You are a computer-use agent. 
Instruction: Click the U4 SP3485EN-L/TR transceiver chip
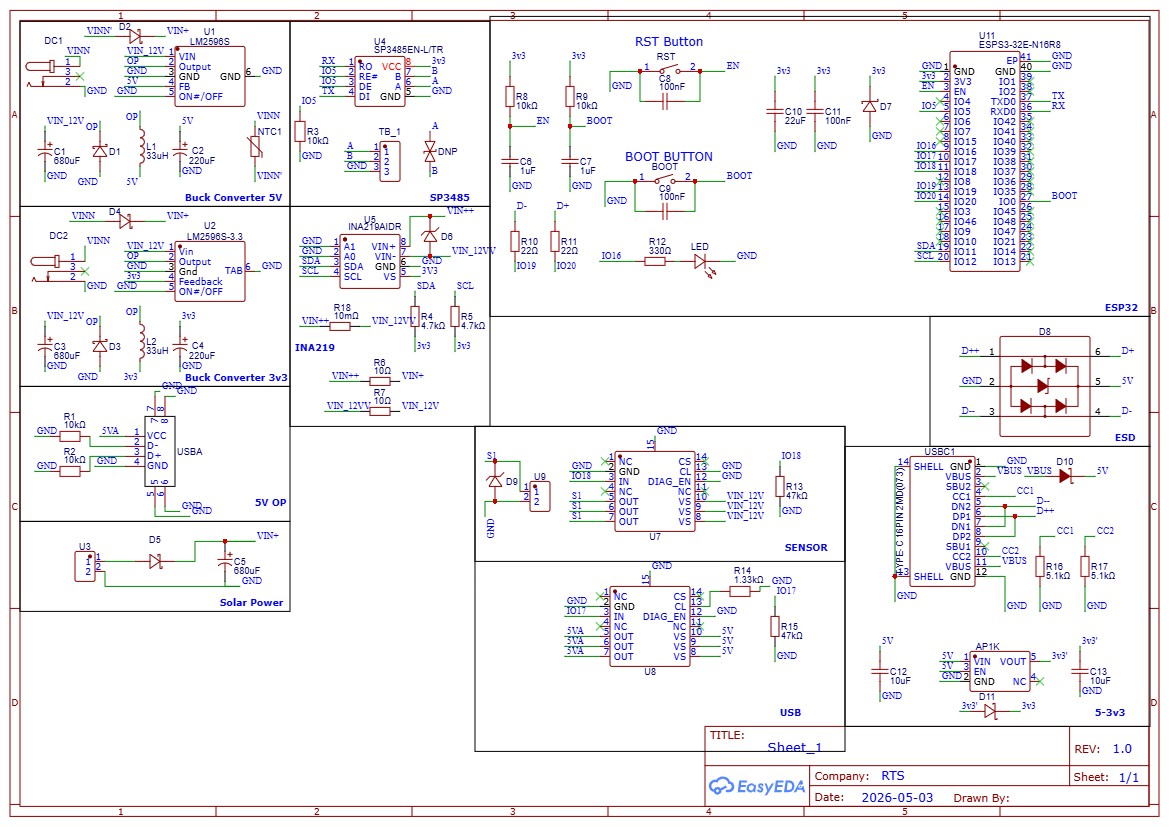tap(380, 81)
